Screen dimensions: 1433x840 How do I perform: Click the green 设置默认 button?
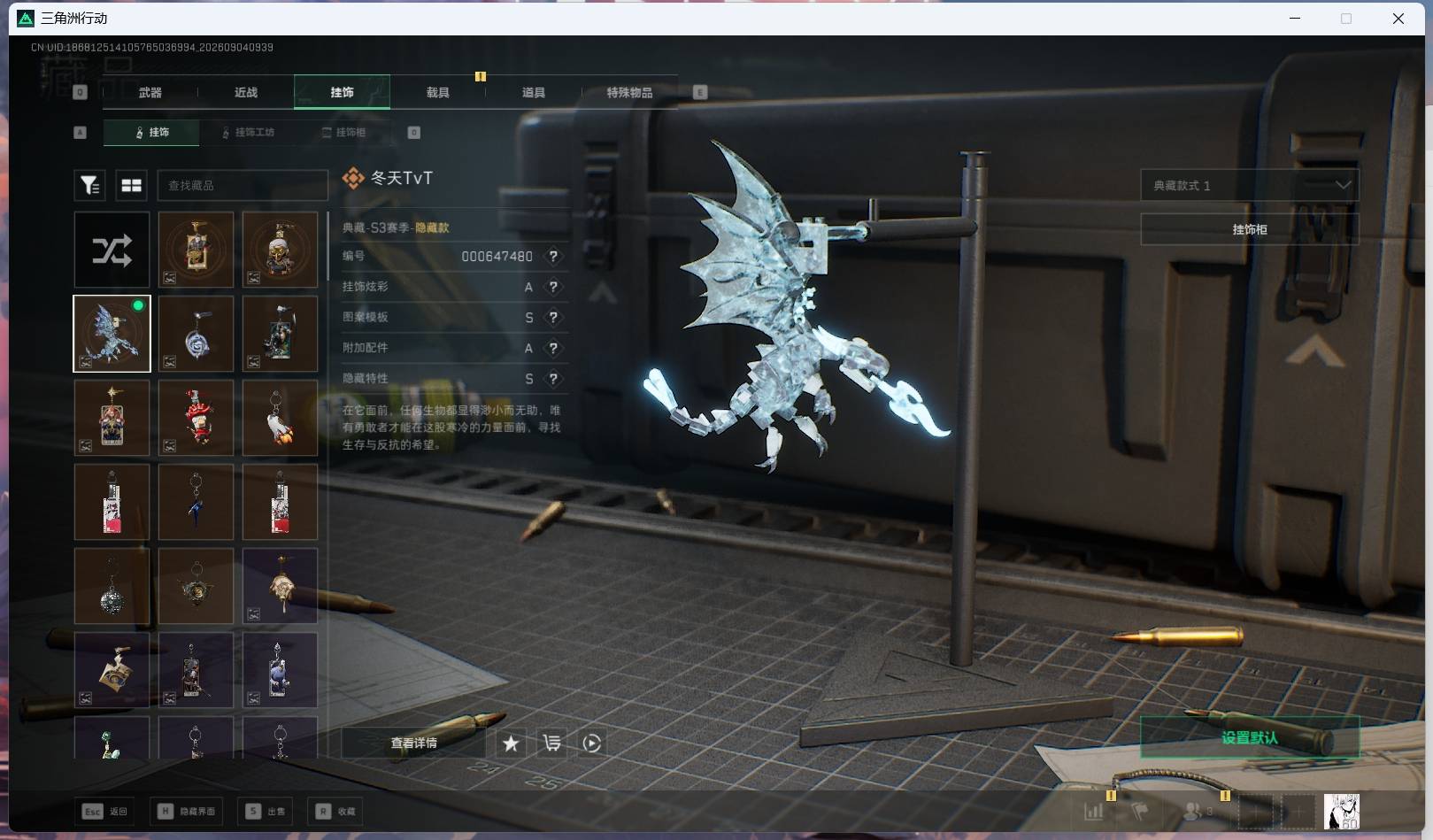point(1249,737)
